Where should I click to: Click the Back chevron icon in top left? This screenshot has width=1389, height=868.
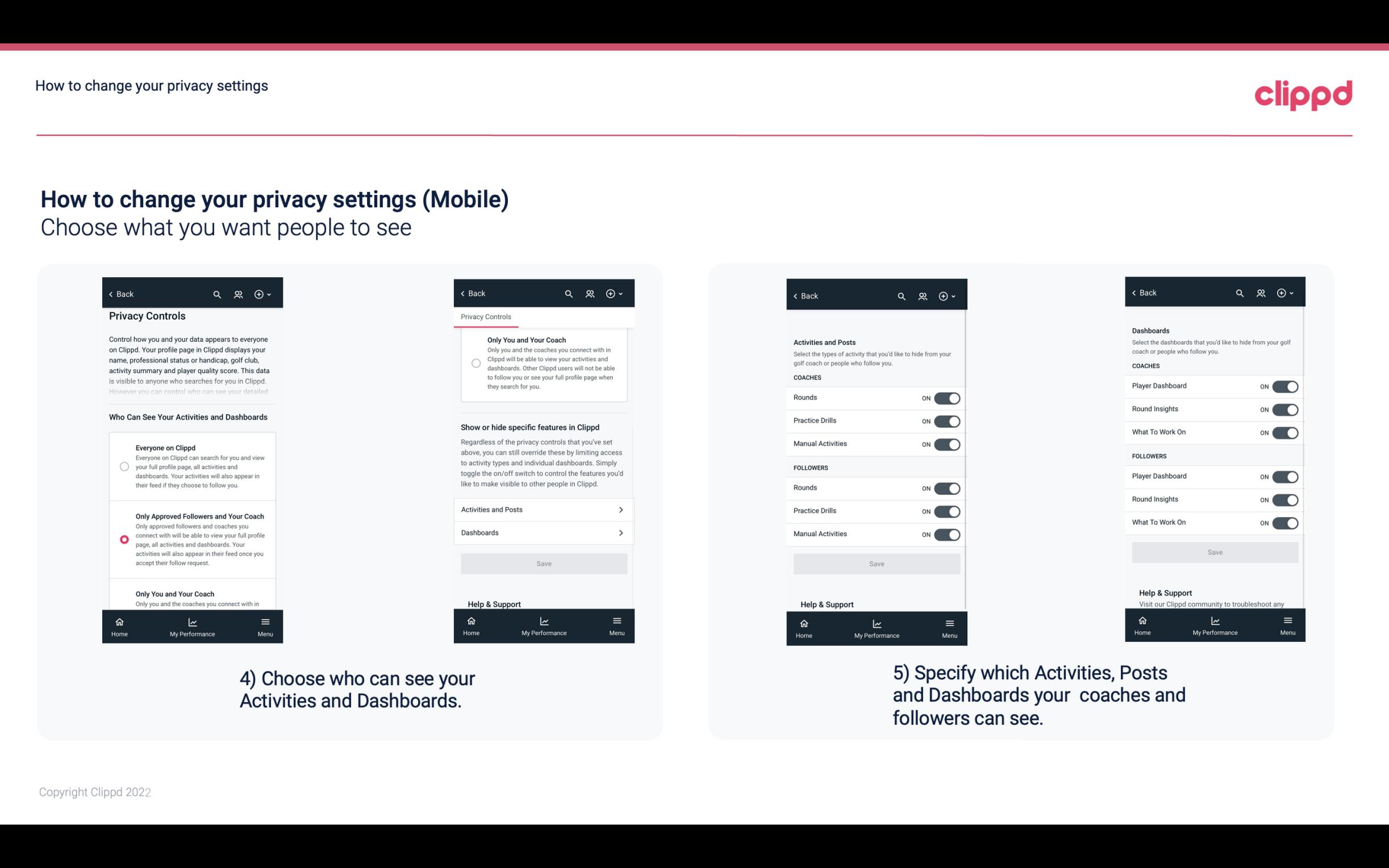click(111, 294)
